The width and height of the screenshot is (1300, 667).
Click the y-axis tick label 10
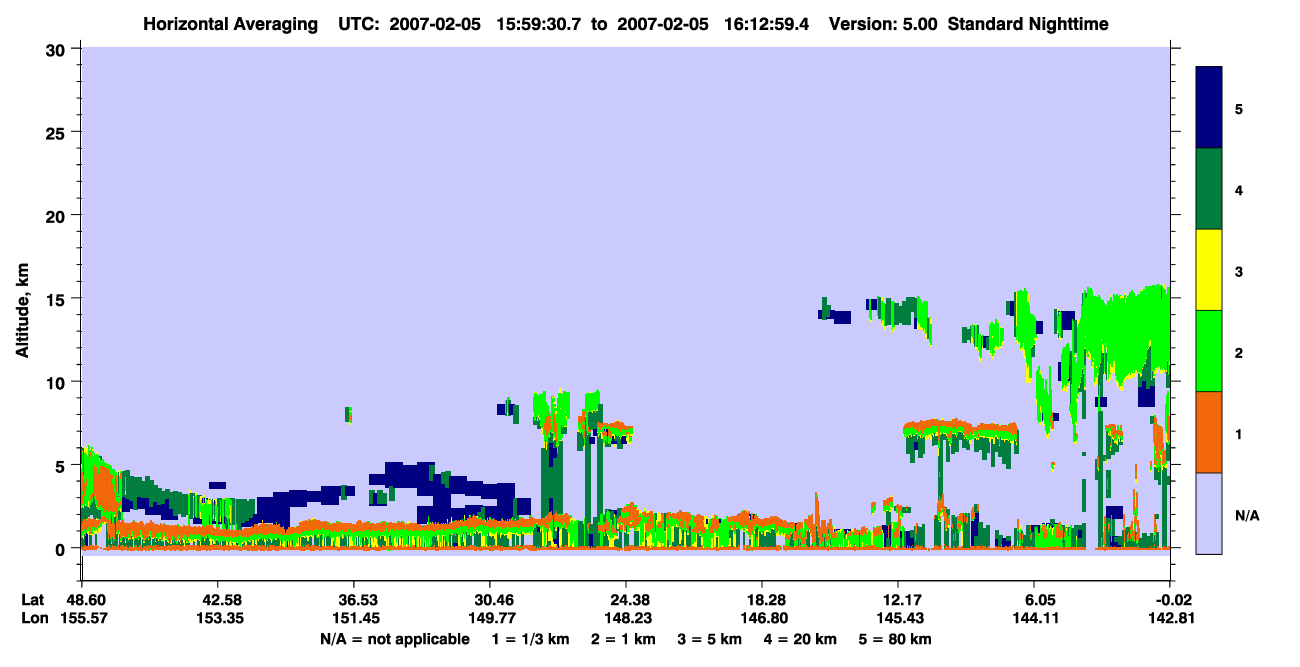(x=58, y=382)
